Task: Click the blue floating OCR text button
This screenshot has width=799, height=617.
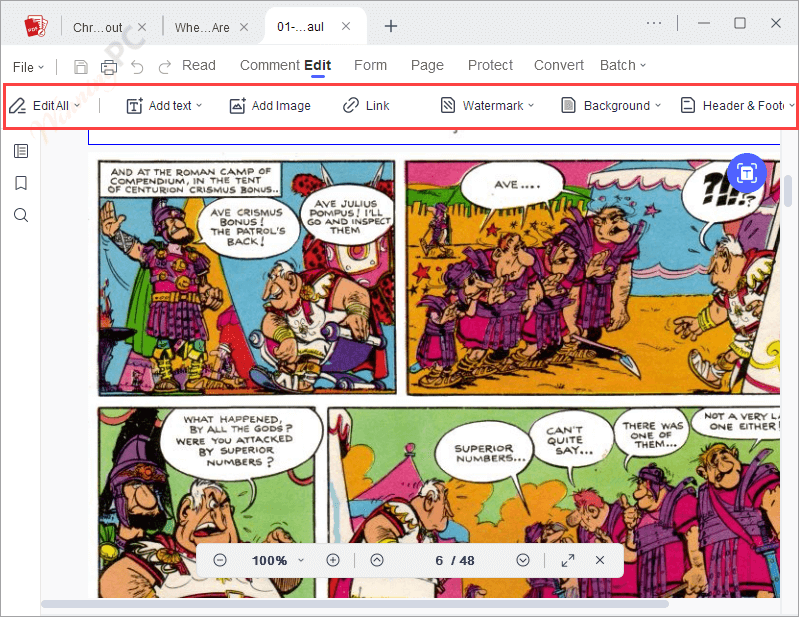Action: tap(747, 173)
